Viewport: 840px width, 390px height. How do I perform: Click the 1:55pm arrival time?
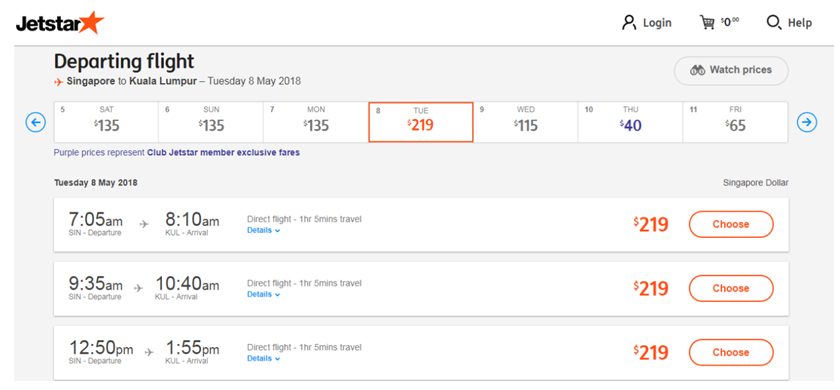(192, 348)
